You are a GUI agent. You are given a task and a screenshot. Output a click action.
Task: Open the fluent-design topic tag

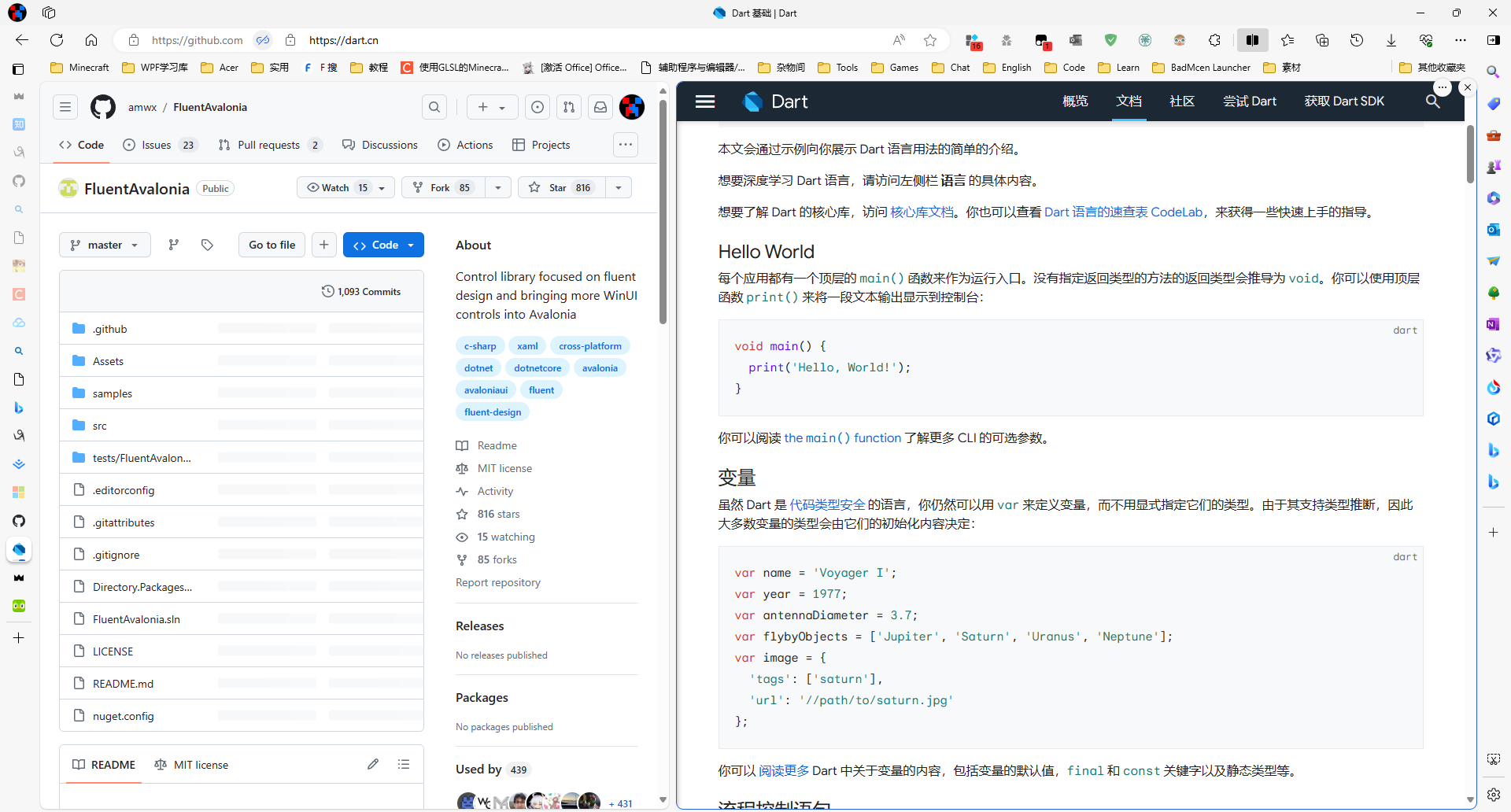coord(493,412)
